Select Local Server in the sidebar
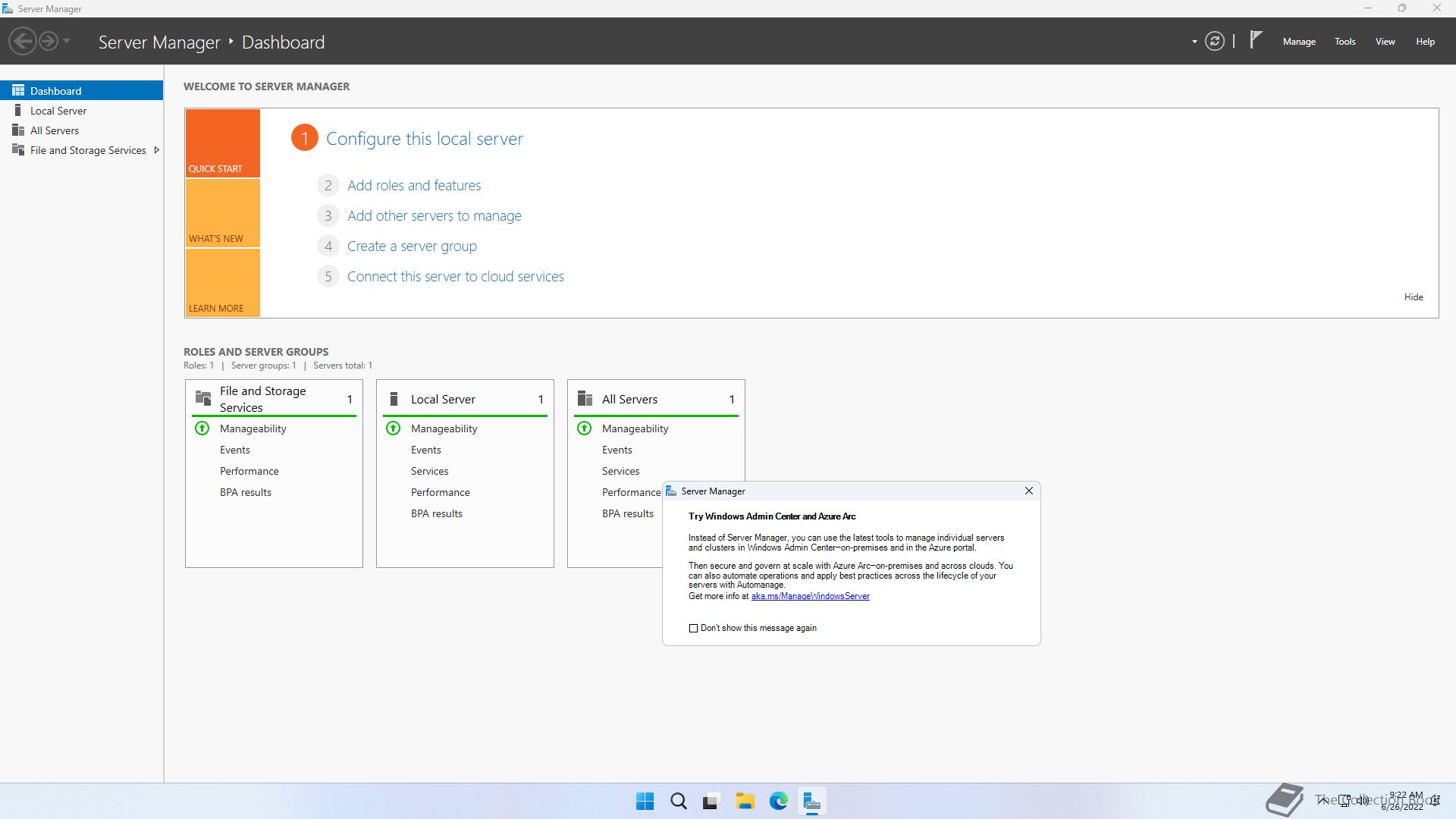This screenshot has height=819, width=1456. click(x=82, y=111)
